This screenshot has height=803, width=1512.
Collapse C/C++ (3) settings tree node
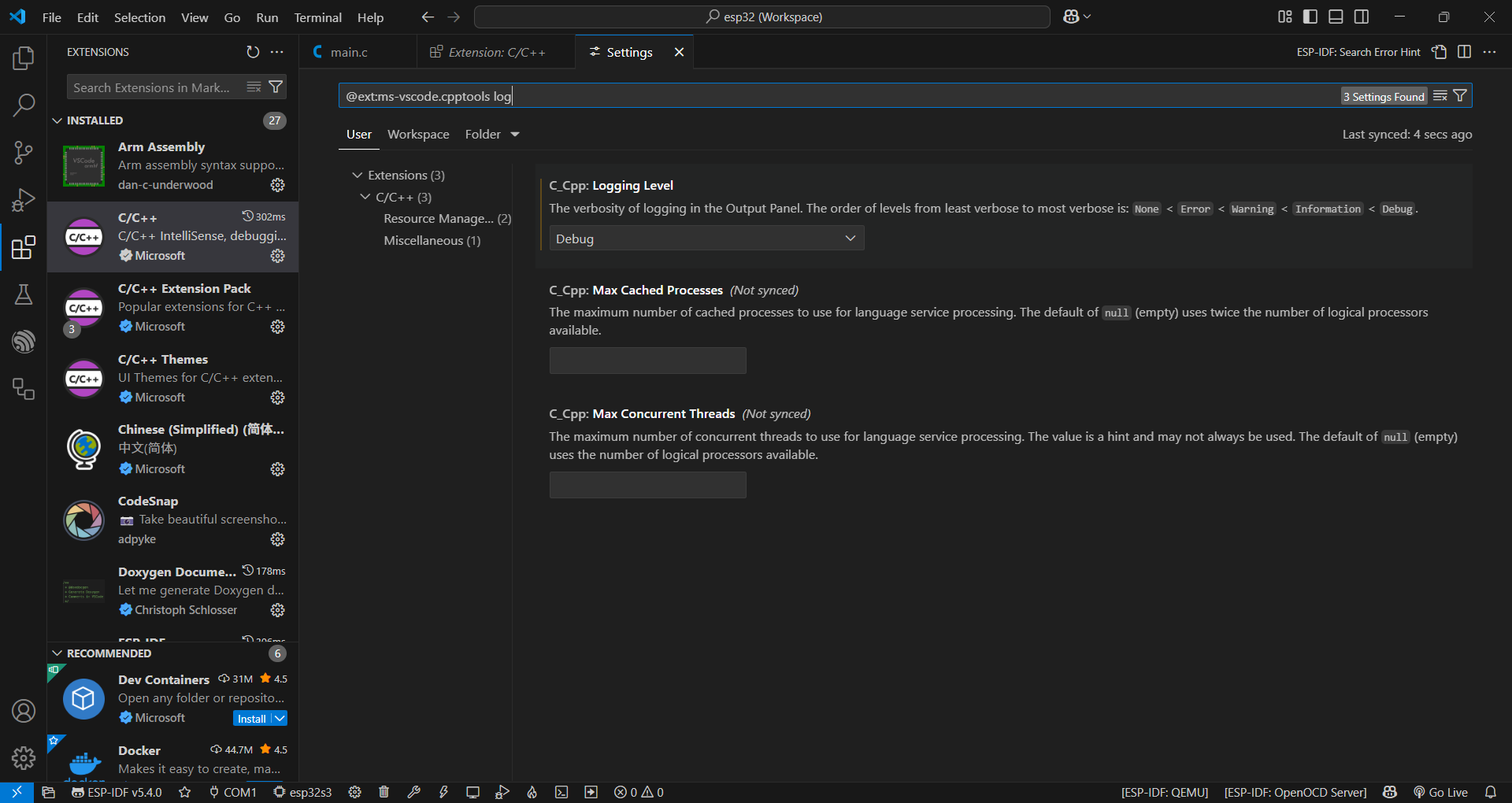click(365, 197)
